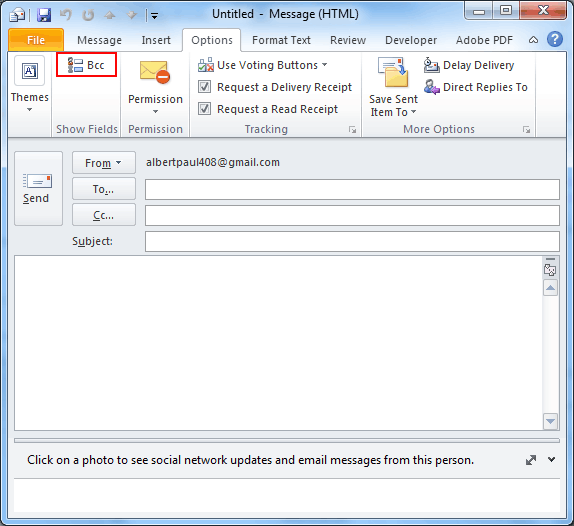Screen dimensions: 574x526
Task: Click the Themes icon
Action: tap(29, 71)
